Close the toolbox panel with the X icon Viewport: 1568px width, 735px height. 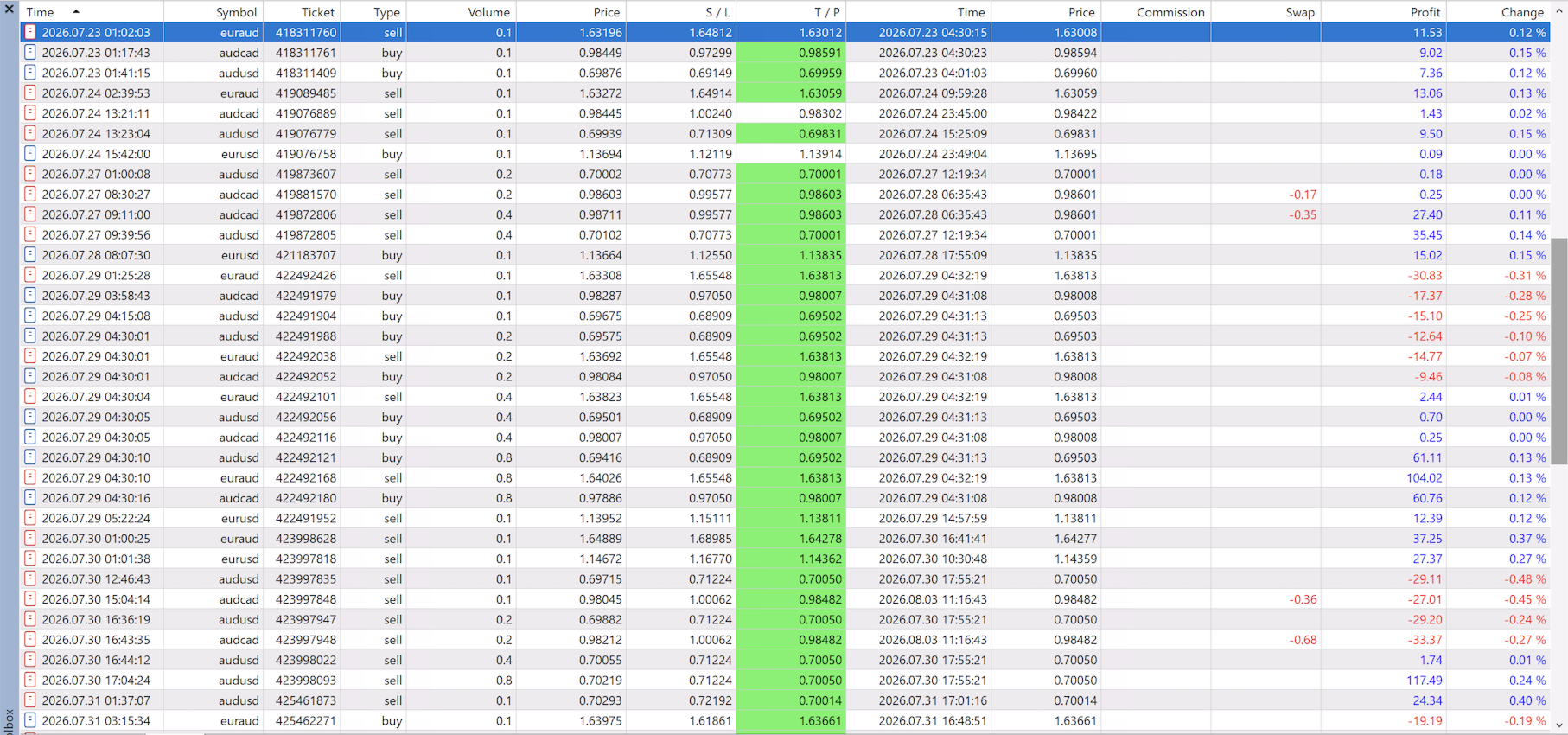click(9, 11)
